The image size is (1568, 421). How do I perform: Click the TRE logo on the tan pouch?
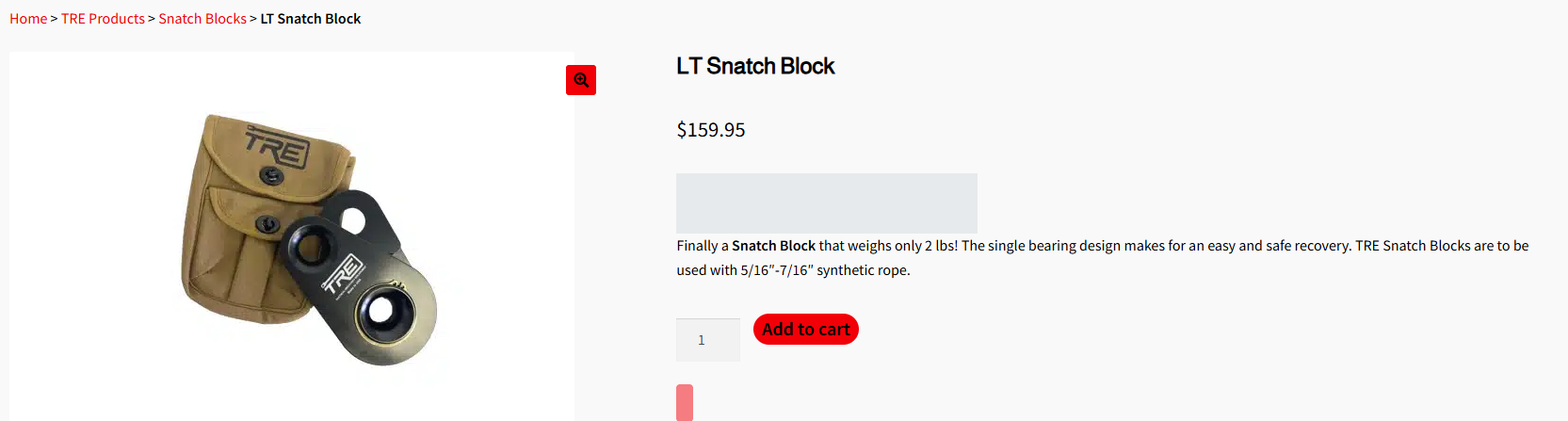tap(278, 148)
